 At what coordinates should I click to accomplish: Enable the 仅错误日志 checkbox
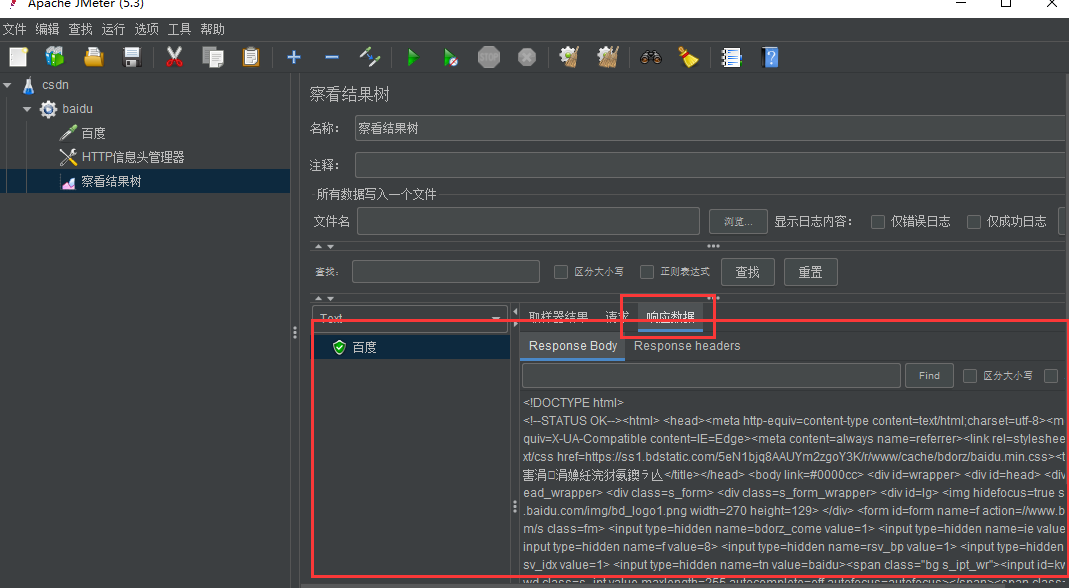click(x=878, y=222)
